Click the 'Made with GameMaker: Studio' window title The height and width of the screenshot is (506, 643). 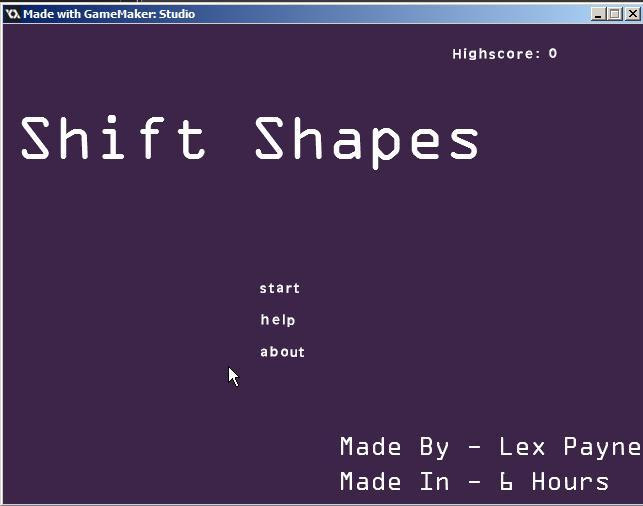tap(109, 14)
